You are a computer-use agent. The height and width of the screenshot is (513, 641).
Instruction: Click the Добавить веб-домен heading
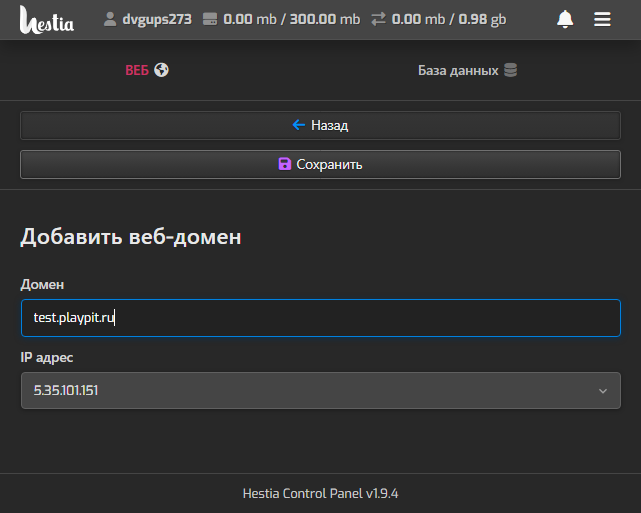pos(131,237)
